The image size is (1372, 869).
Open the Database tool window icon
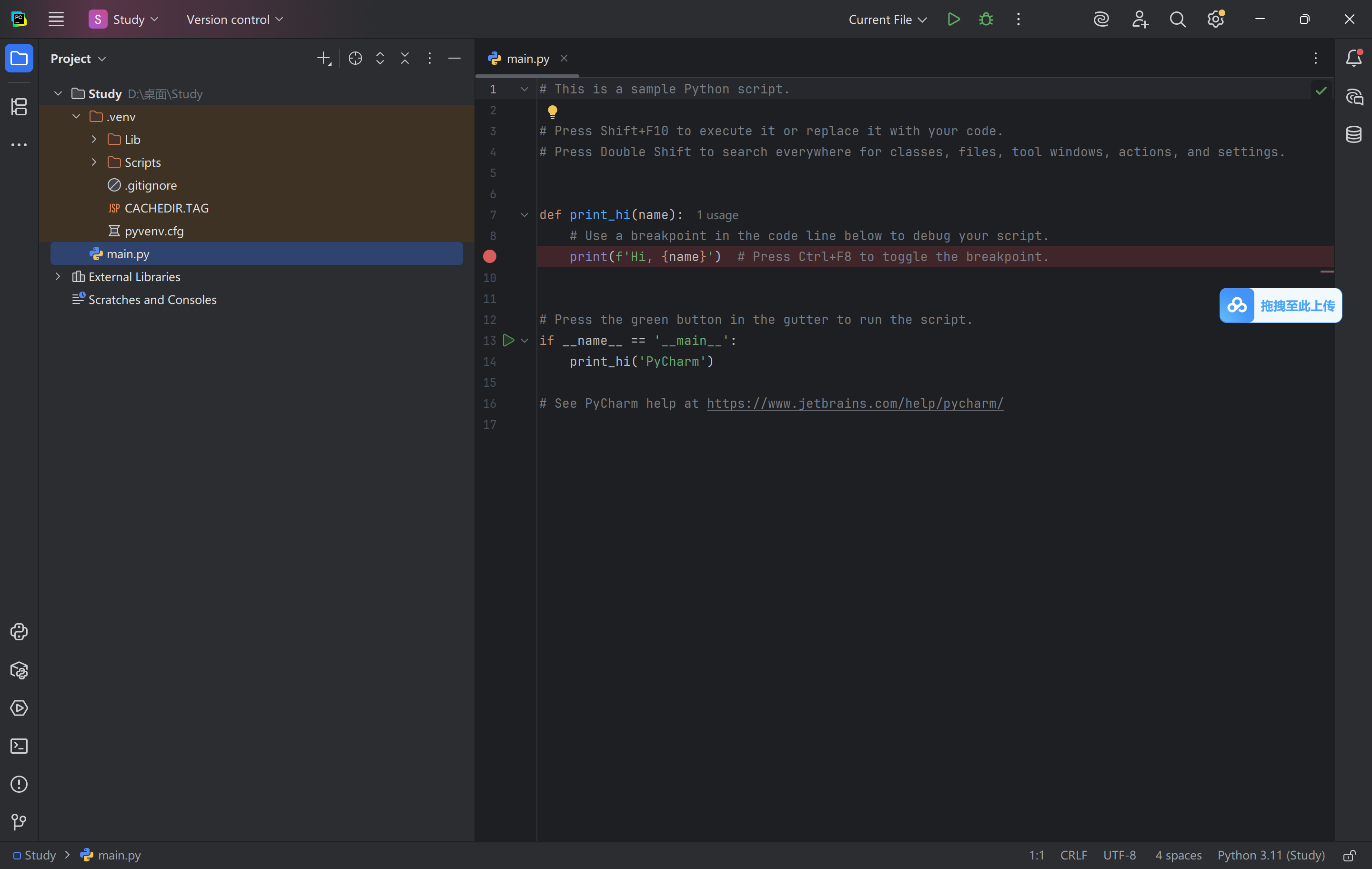tap(1354, 134)
